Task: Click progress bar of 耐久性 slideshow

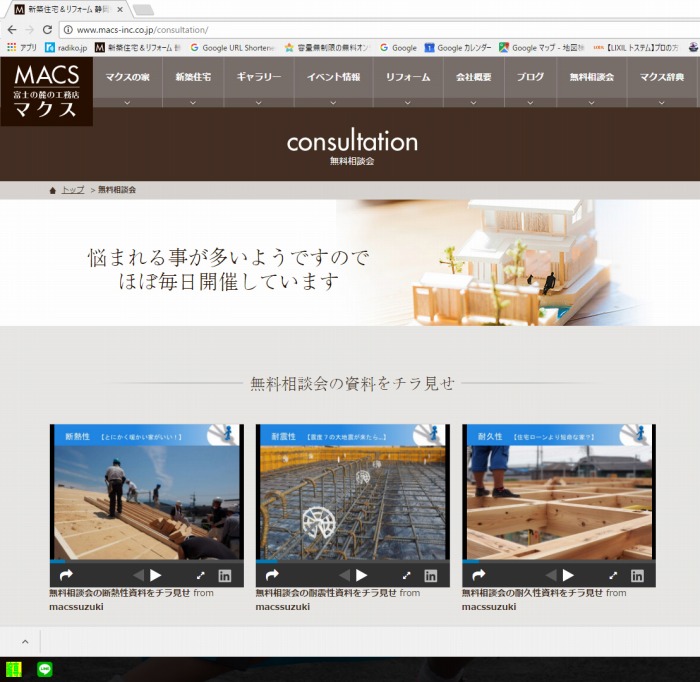Action: pyautogui.click(x=559, y=561)
